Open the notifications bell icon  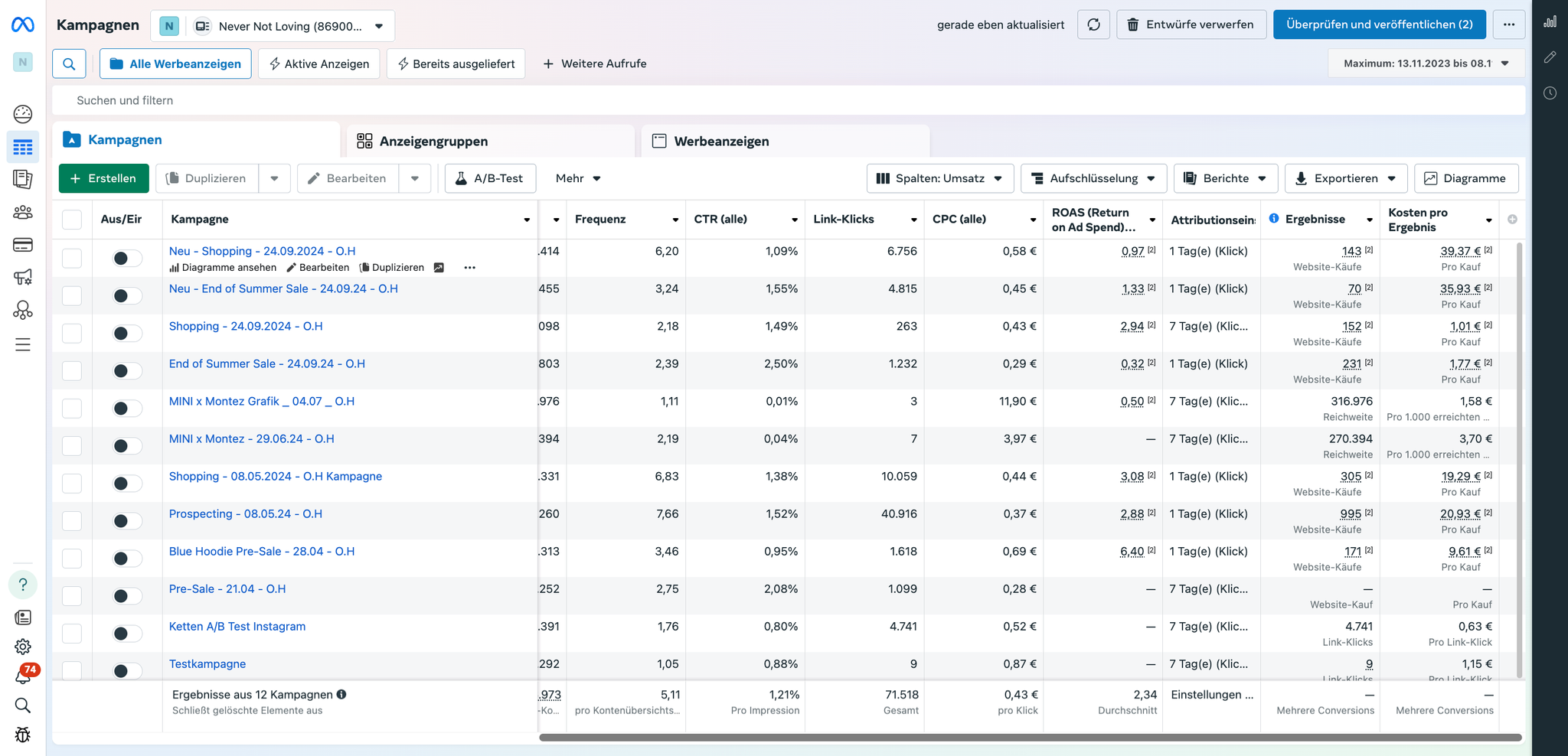[x=23, y=676]
